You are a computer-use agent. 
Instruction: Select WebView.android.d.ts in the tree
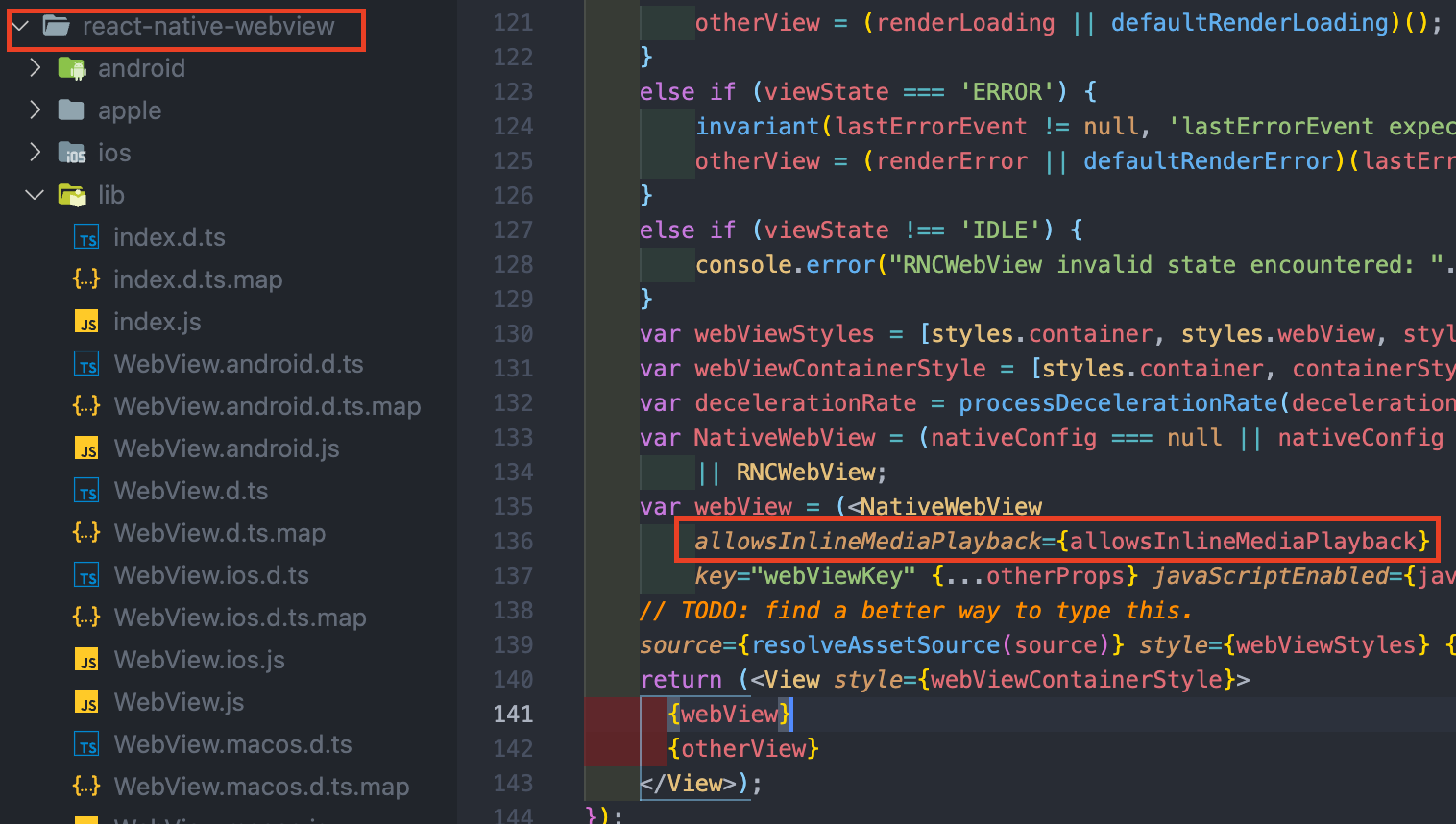click(x=238, y=364)
